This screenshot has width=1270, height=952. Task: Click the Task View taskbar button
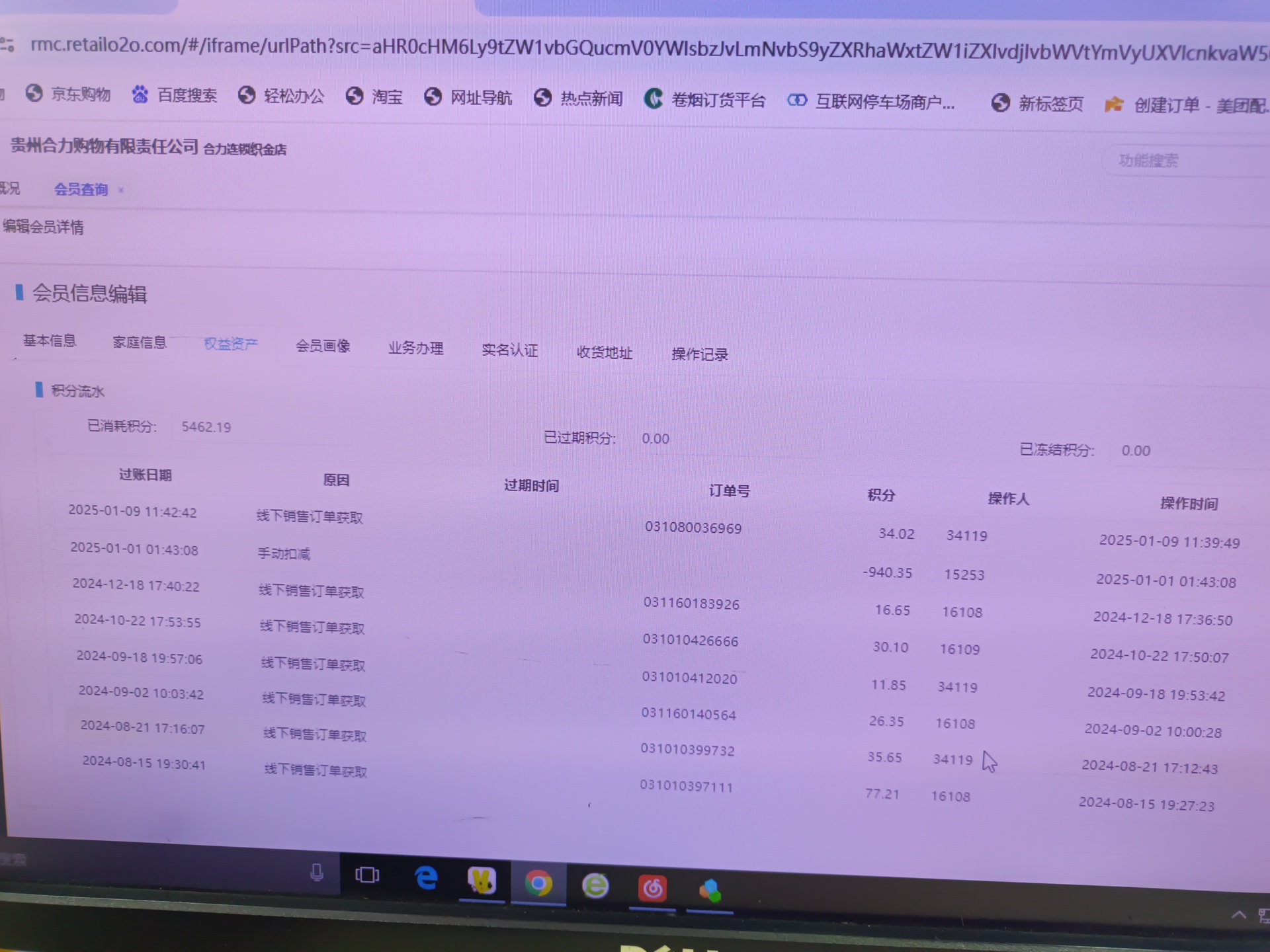pos(367,875)
